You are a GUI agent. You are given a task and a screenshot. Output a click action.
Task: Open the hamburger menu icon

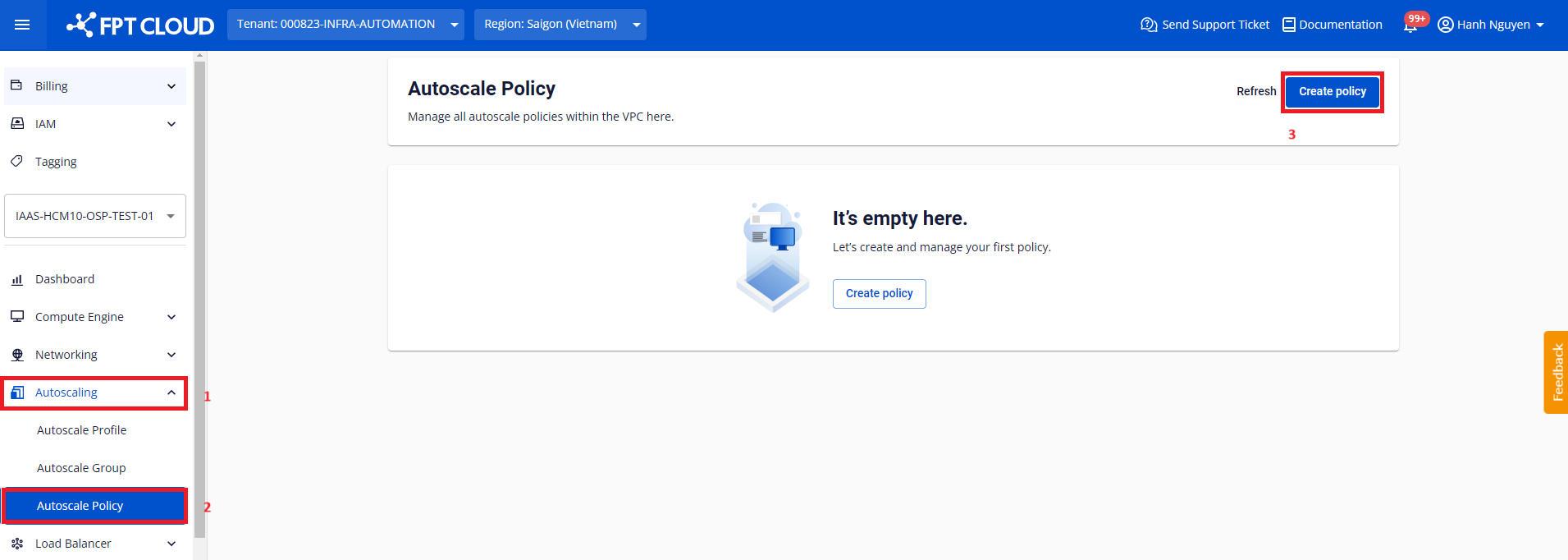pyautogui.click(x=22, y=25)
